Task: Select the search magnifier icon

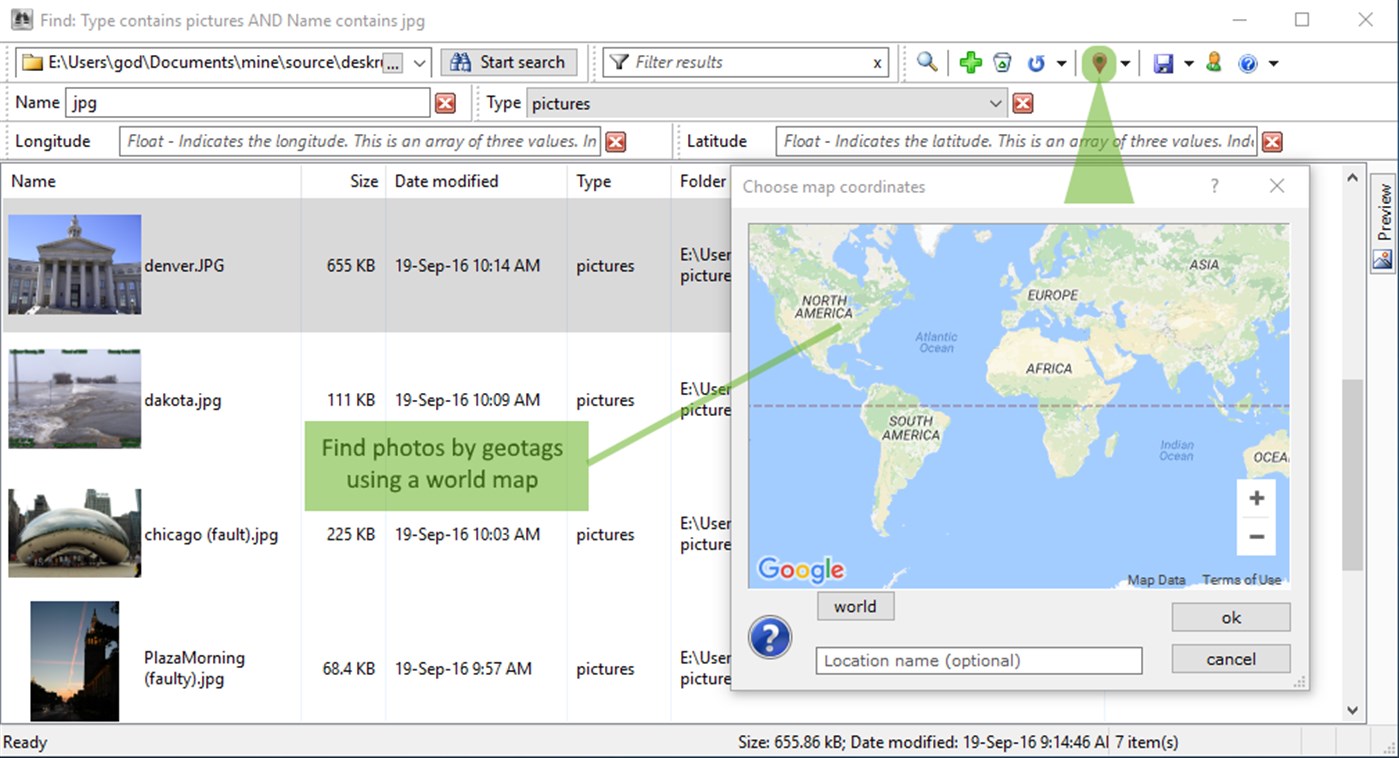Action: [926, 62]
